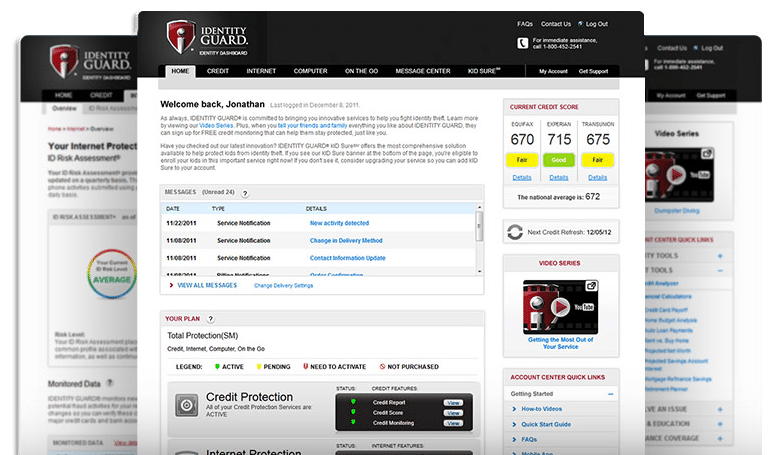Click the View All Messages arrow icon

(171, 285)
